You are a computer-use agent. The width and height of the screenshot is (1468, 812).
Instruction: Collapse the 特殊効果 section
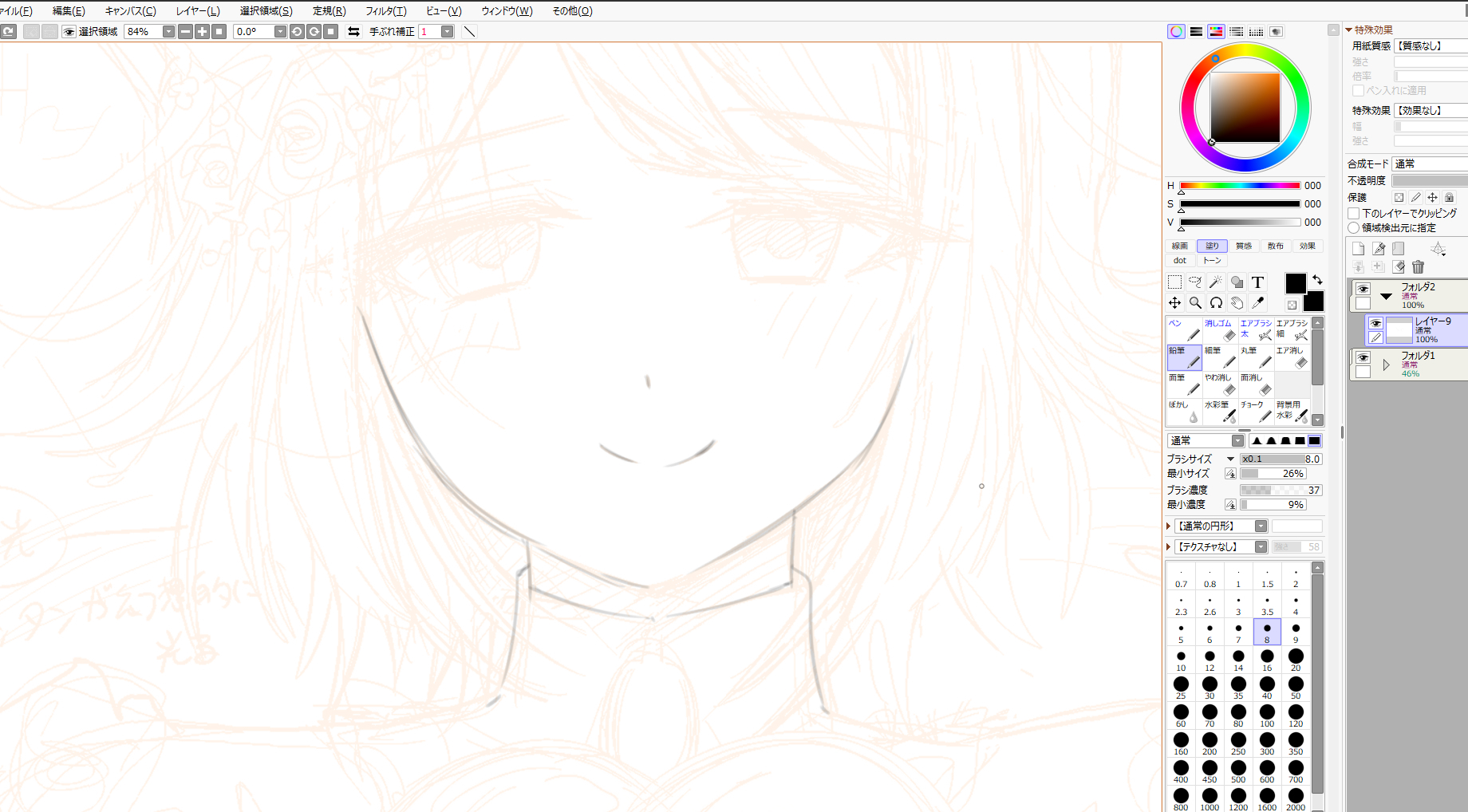click(x=1349, y=30)
